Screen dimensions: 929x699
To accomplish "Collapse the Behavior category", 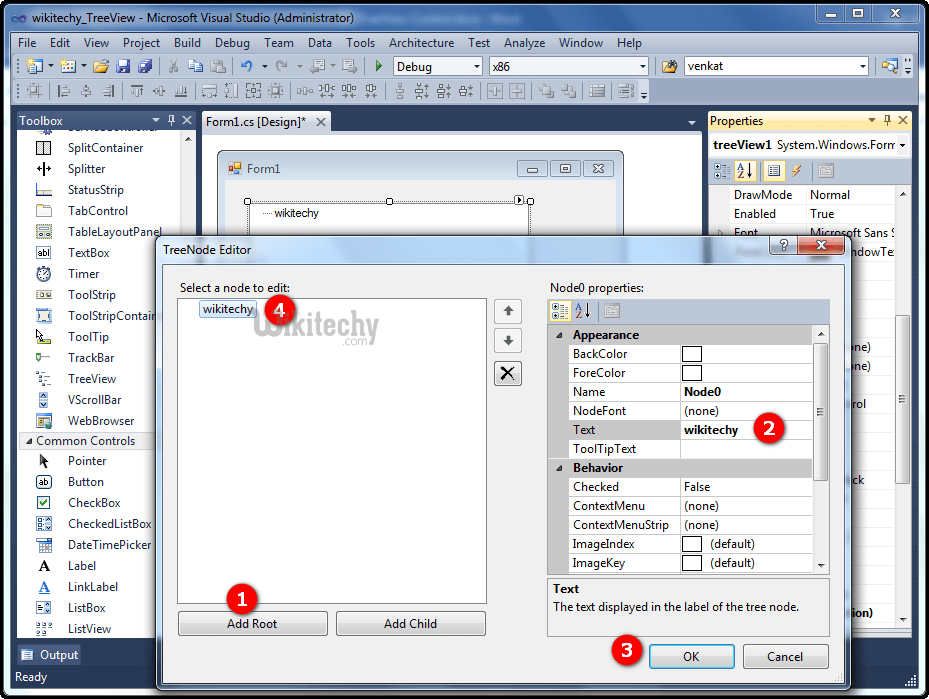I will (x=559, y=468).
